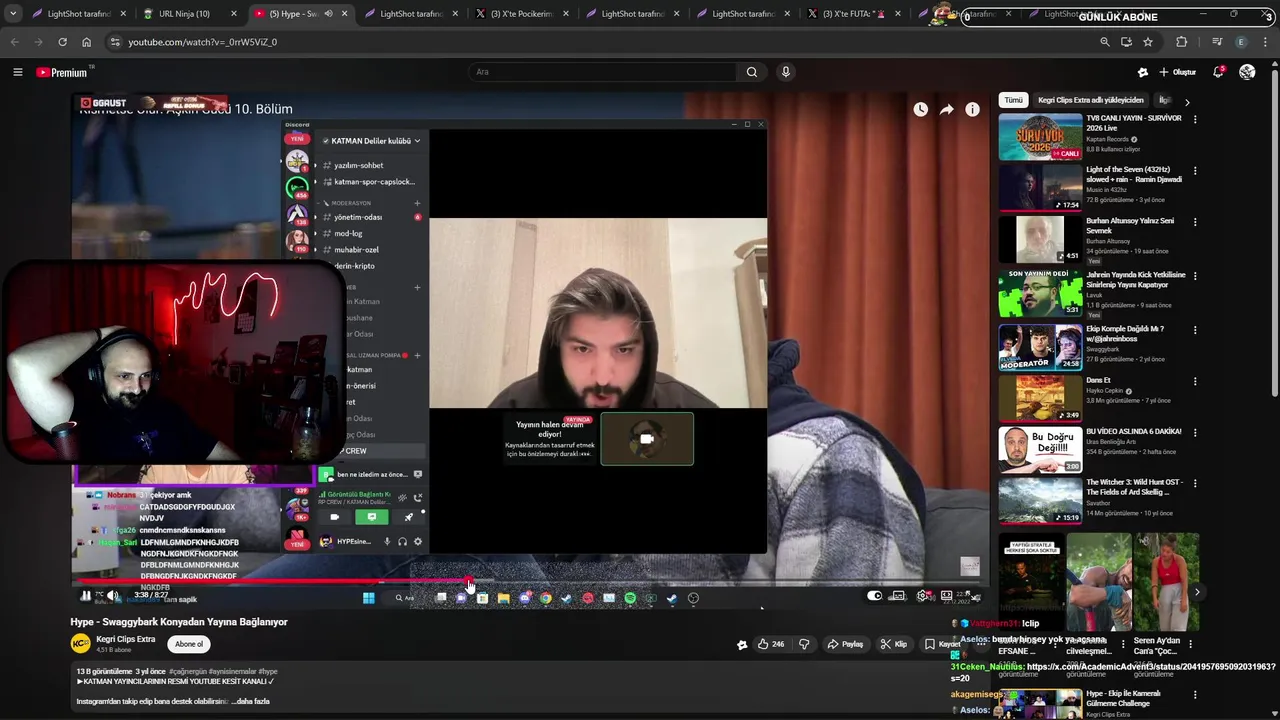Open Light of the Seven video title
The height and width of the screenshot is (720, 1280).
tap(1134, 175)
